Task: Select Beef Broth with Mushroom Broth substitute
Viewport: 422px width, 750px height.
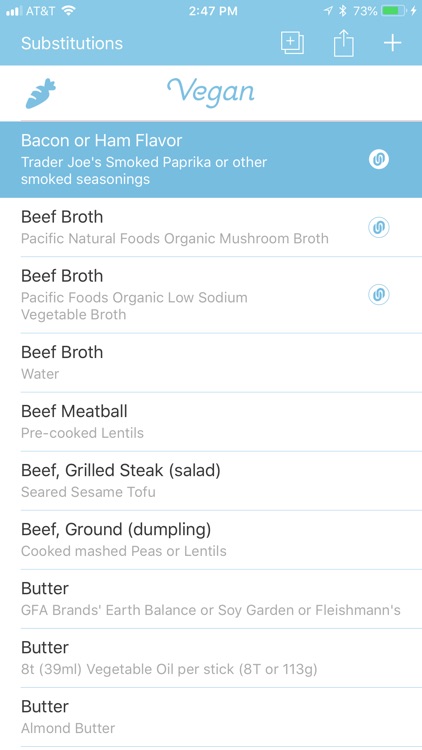Action: 211,227
